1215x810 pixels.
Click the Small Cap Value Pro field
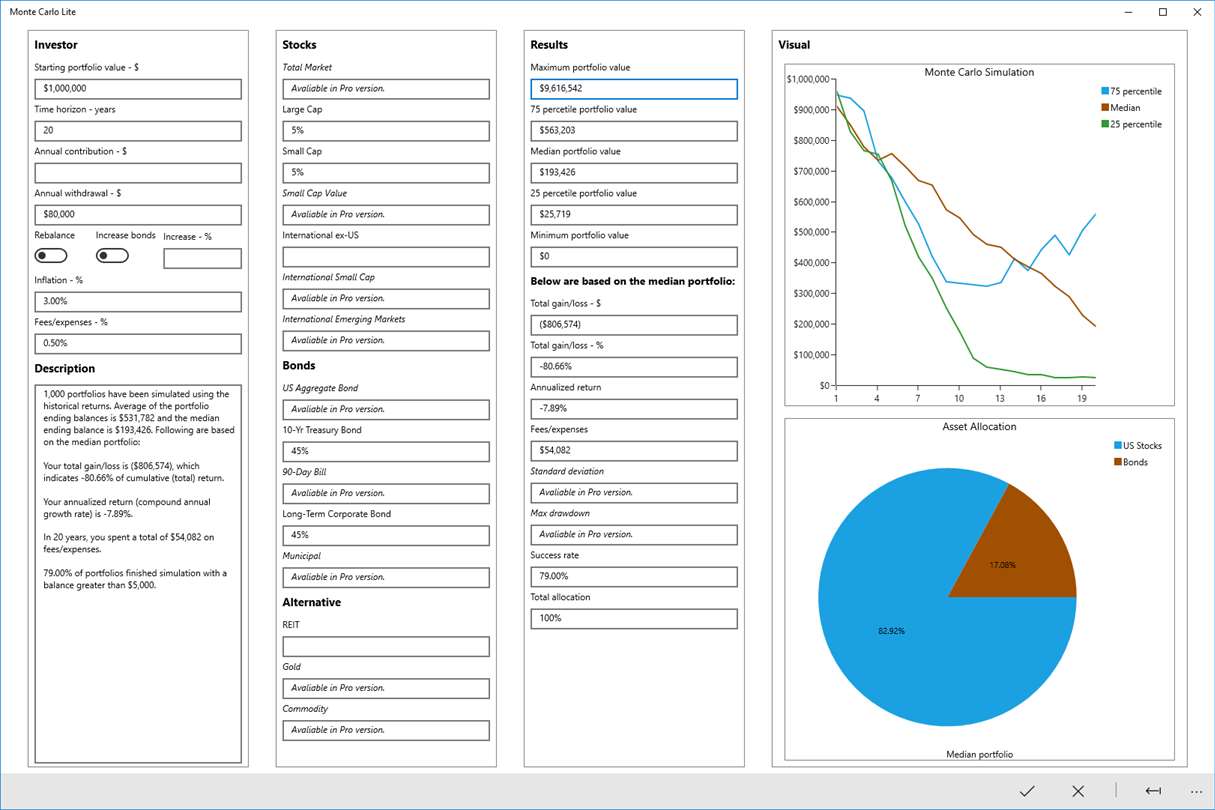coord(386,215)
